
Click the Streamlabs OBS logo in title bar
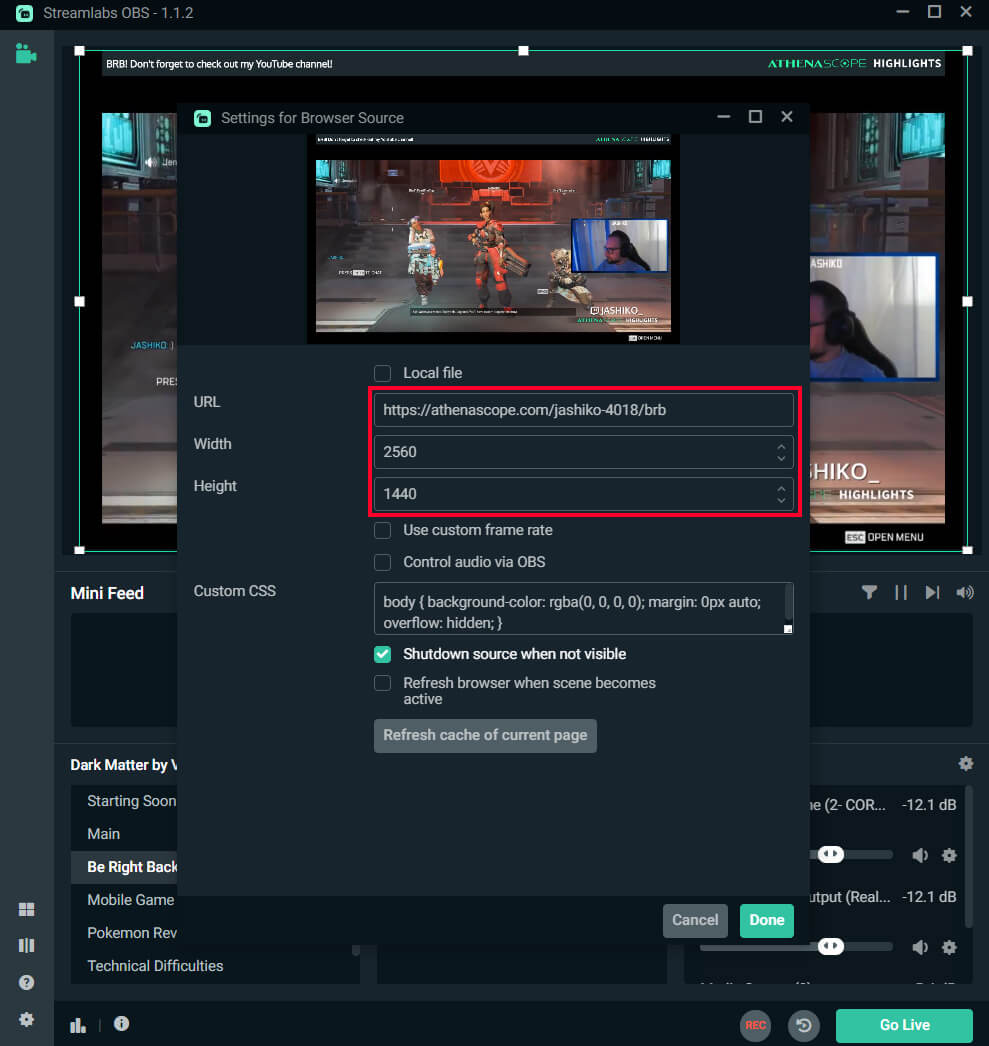tap(25, 13)
